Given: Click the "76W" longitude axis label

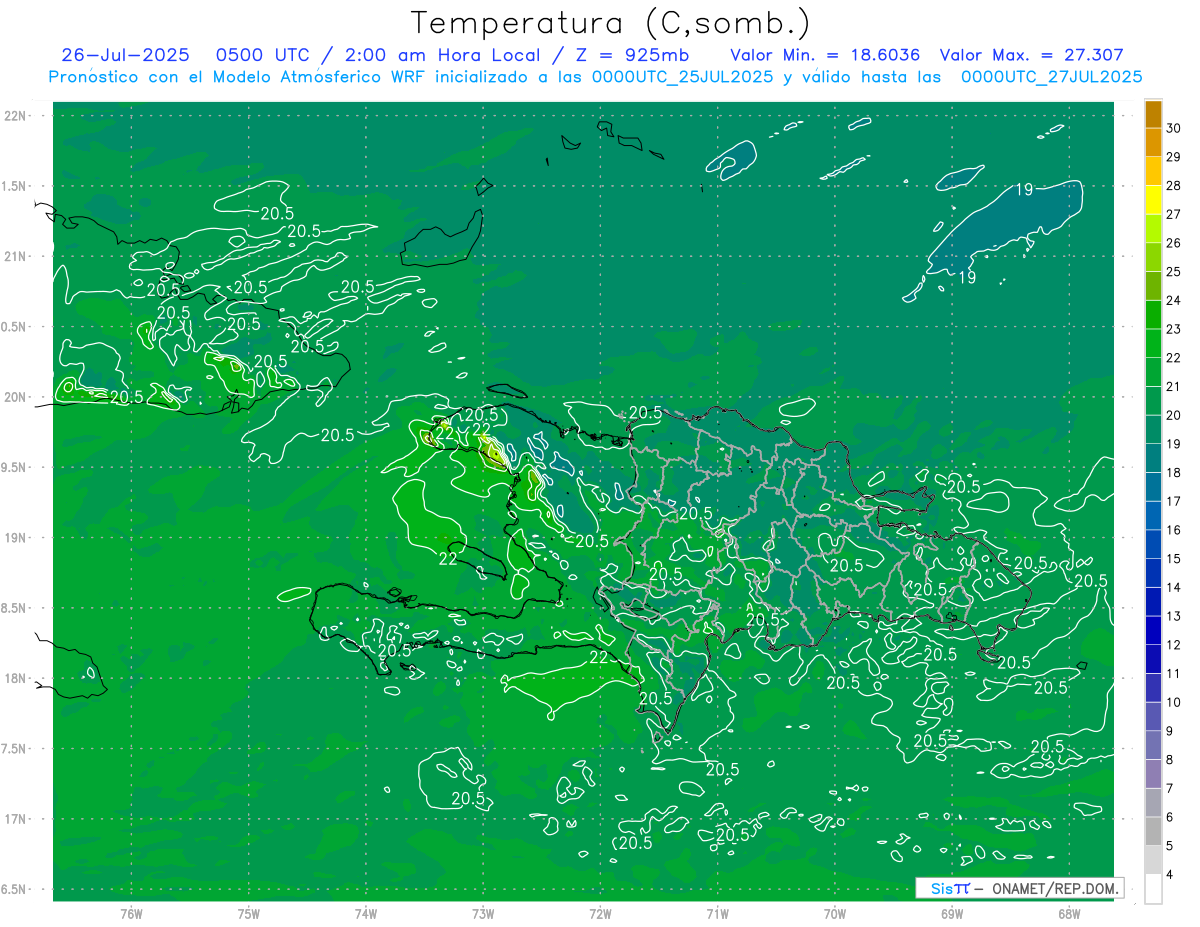Looking at the screenshot, I should [131, 914].
